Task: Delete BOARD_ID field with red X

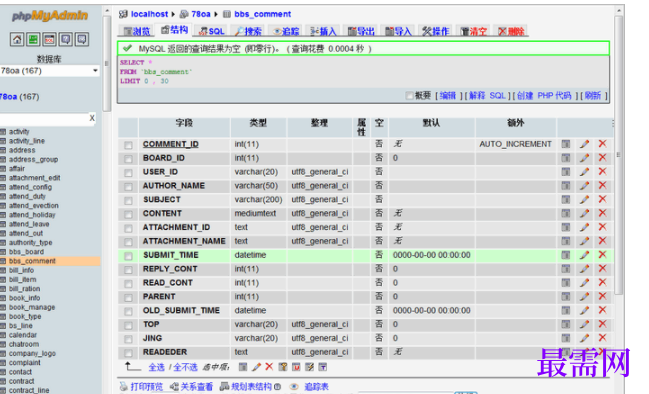Action: 602,158
